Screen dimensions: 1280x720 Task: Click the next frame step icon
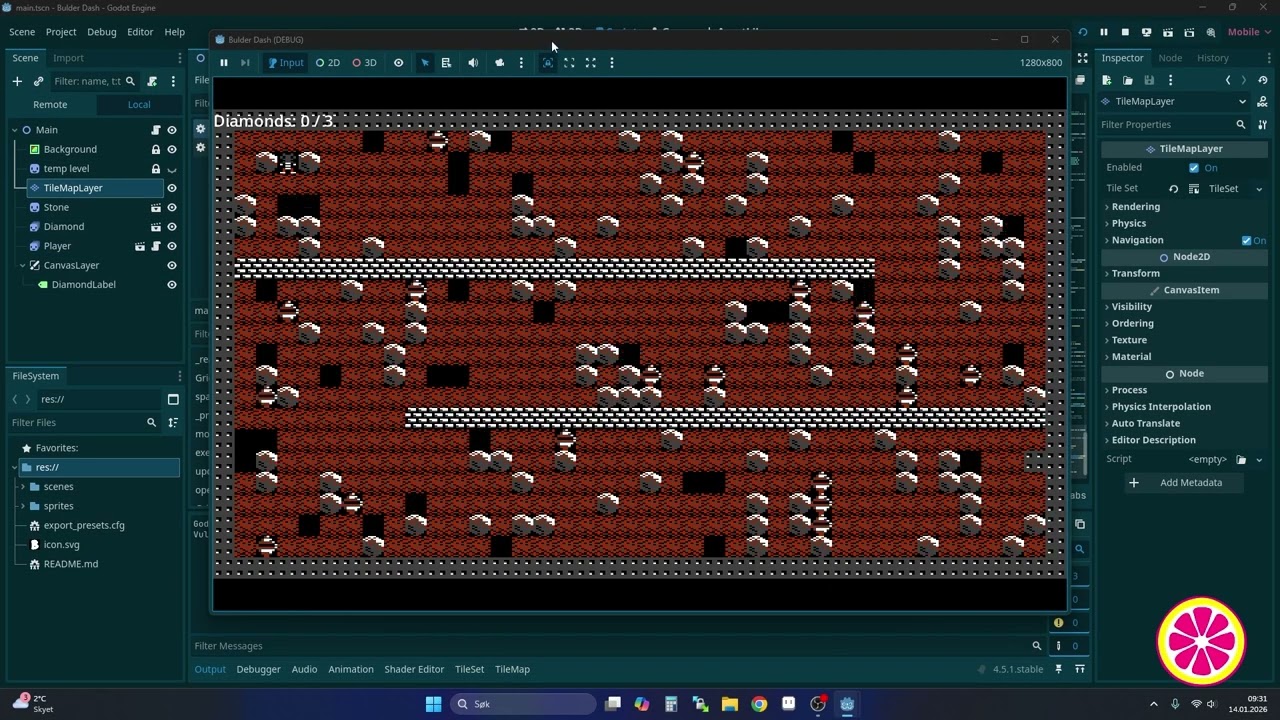(x=245, y=62)
